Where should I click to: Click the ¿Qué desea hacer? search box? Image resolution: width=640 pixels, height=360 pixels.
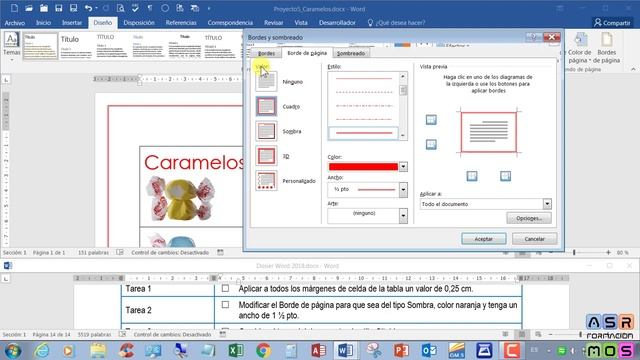point(396,23)
